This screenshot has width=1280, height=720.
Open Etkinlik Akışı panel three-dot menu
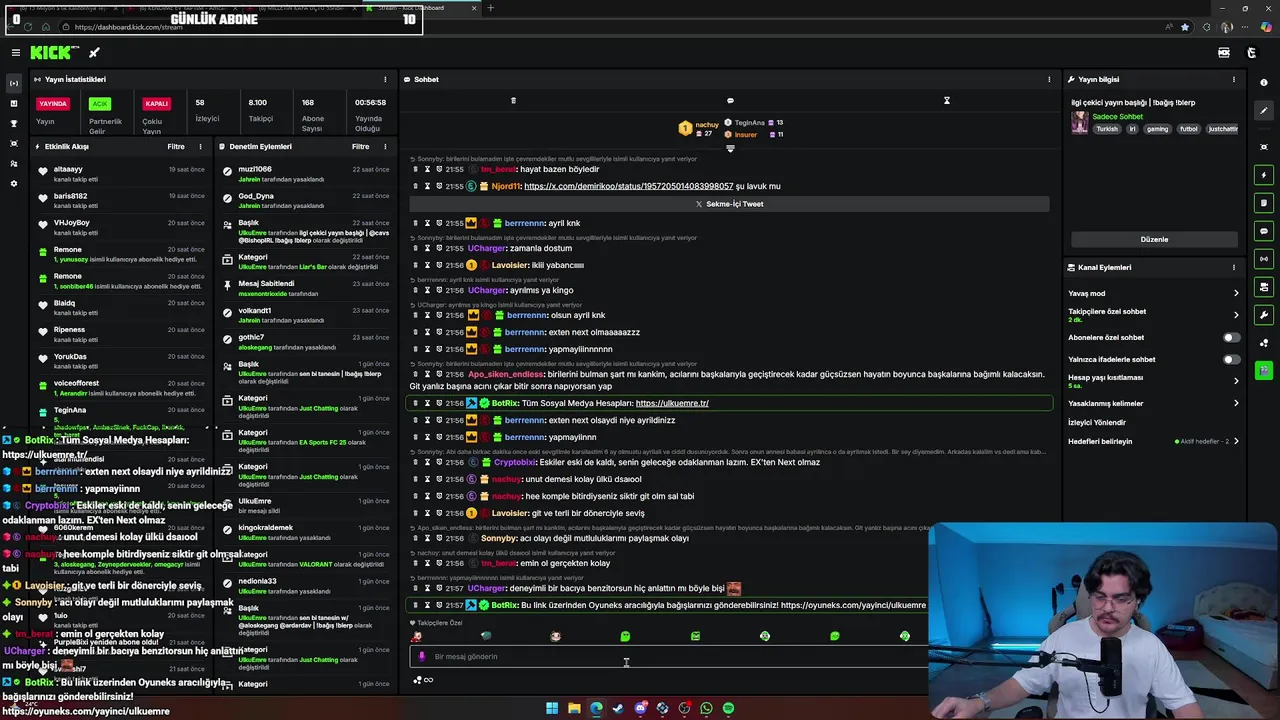pyautogui.click(x=200, y=146)
